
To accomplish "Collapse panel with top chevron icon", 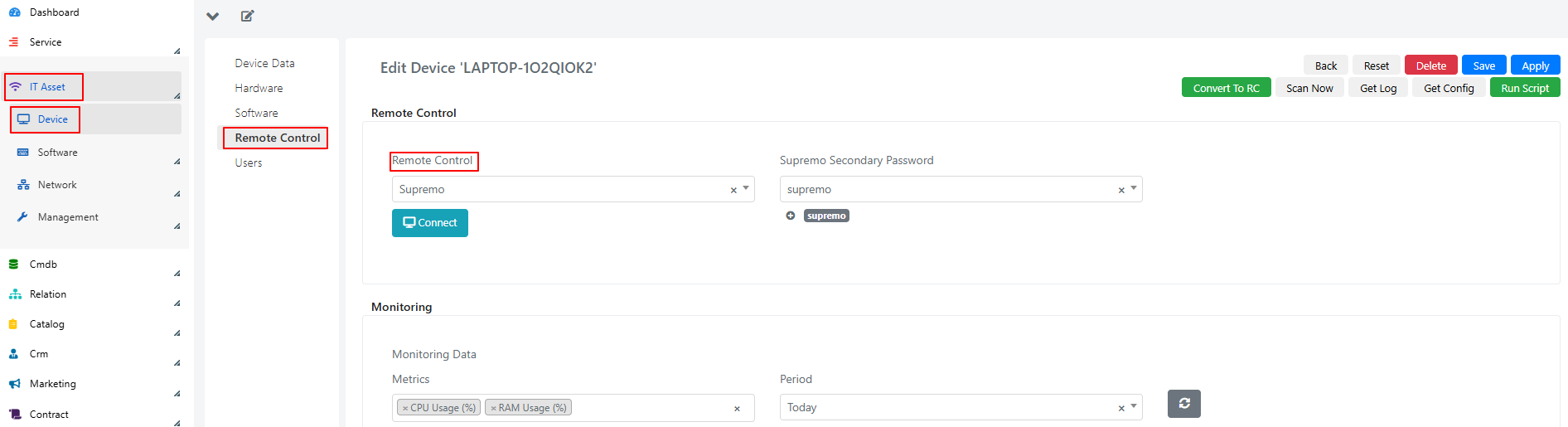I will click(x=213, y=16).
